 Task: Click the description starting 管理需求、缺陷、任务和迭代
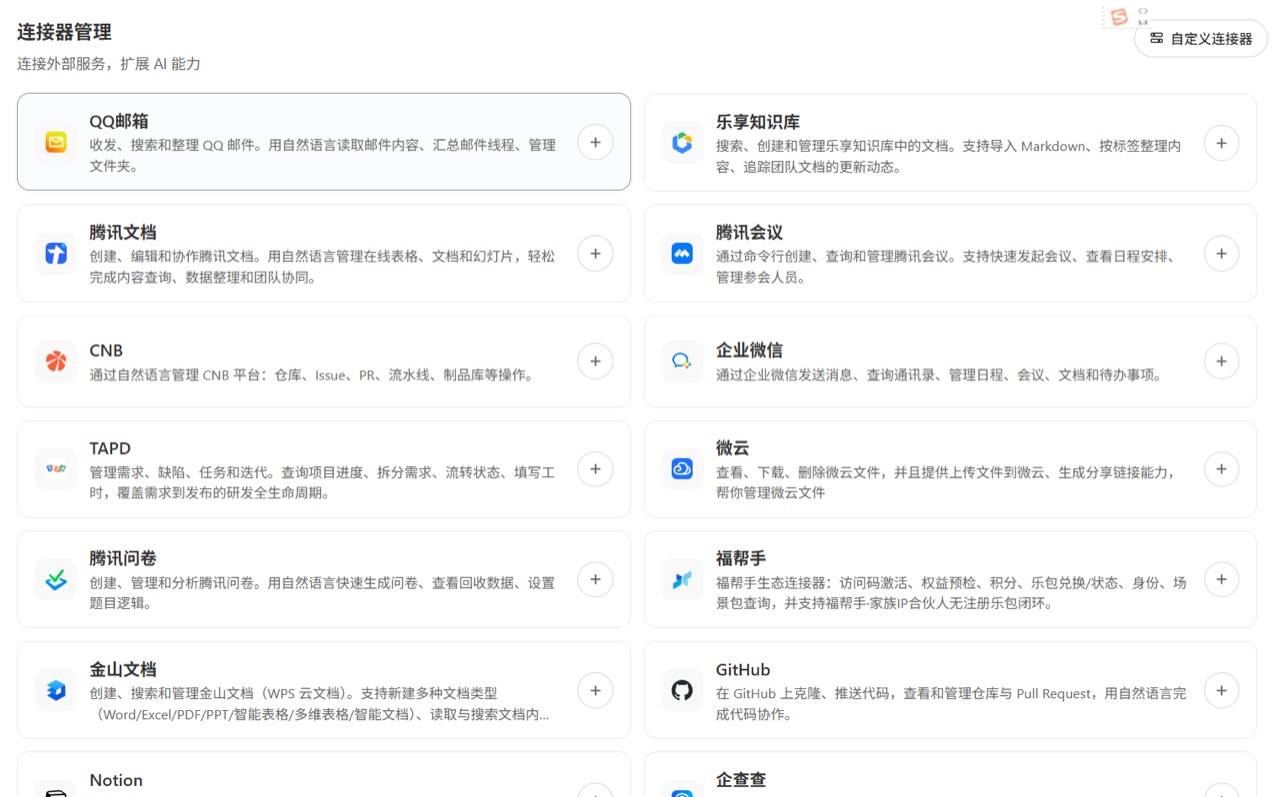pos(322,482)
